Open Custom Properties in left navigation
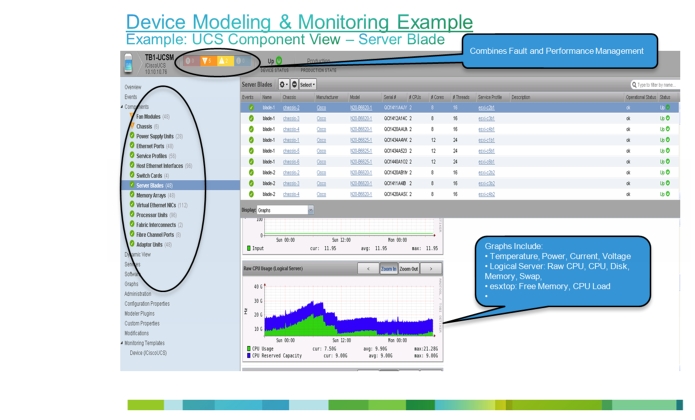 142,323
